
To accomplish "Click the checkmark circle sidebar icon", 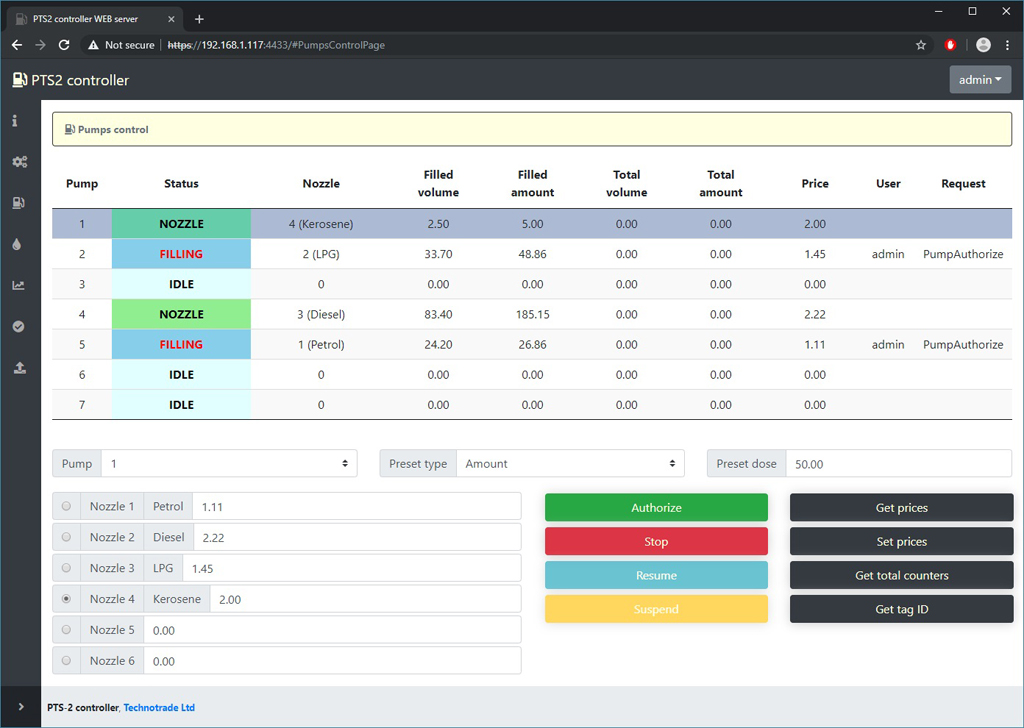I will click(19, 327).
